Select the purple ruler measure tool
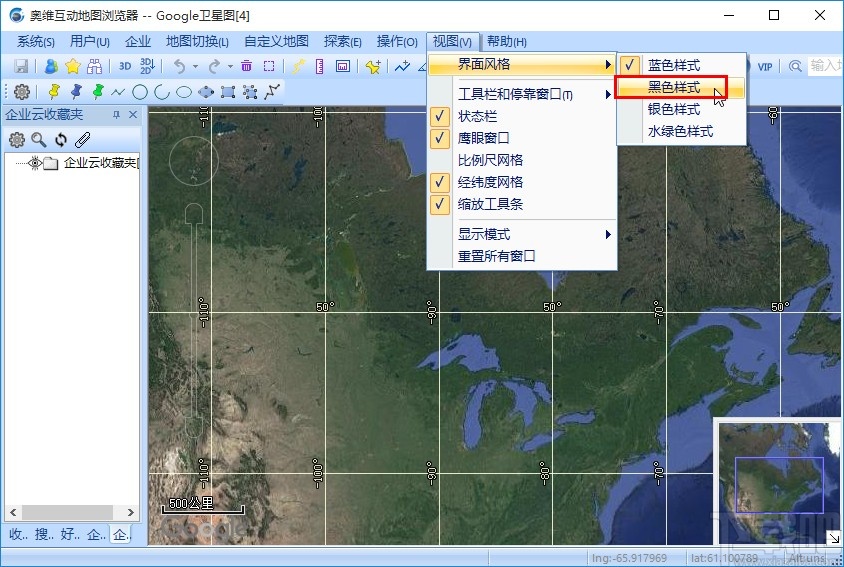 320,66
